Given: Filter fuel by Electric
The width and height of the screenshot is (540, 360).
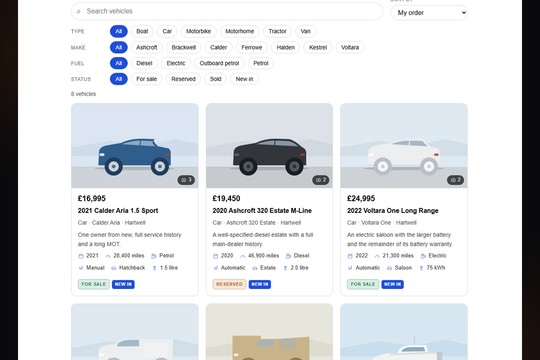Looking at the screenshot, I should (x=176, y=63).
